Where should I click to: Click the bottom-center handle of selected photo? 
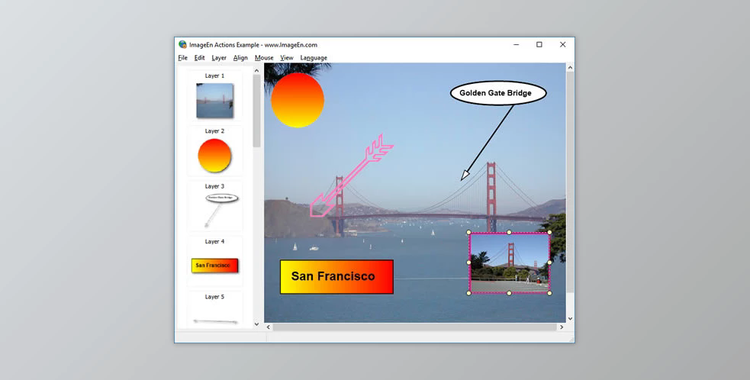509,293
